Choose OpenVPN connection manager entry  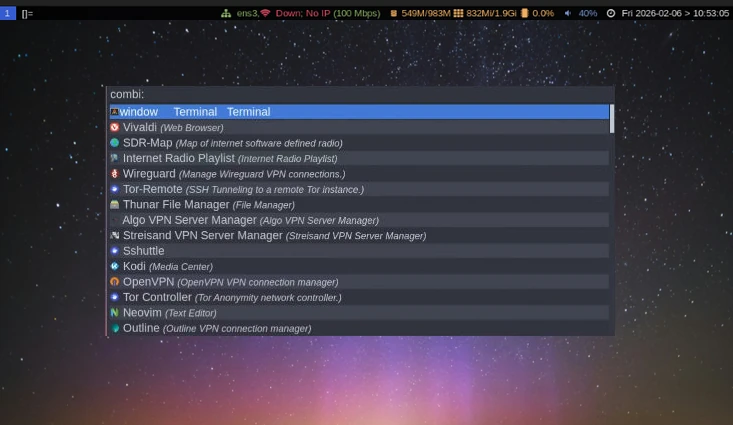359,281
